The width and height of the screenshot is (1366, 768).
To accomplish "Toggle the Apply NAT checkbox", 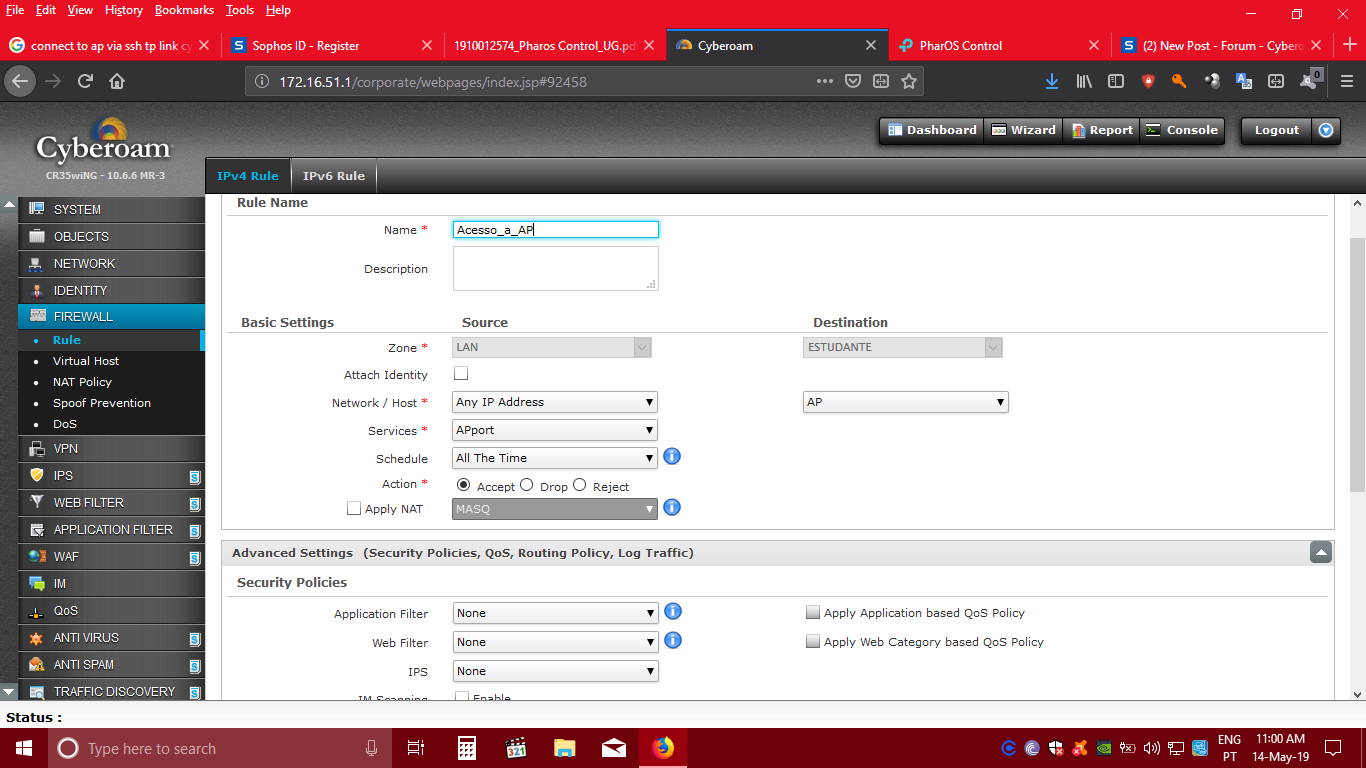I will point(353,508).
